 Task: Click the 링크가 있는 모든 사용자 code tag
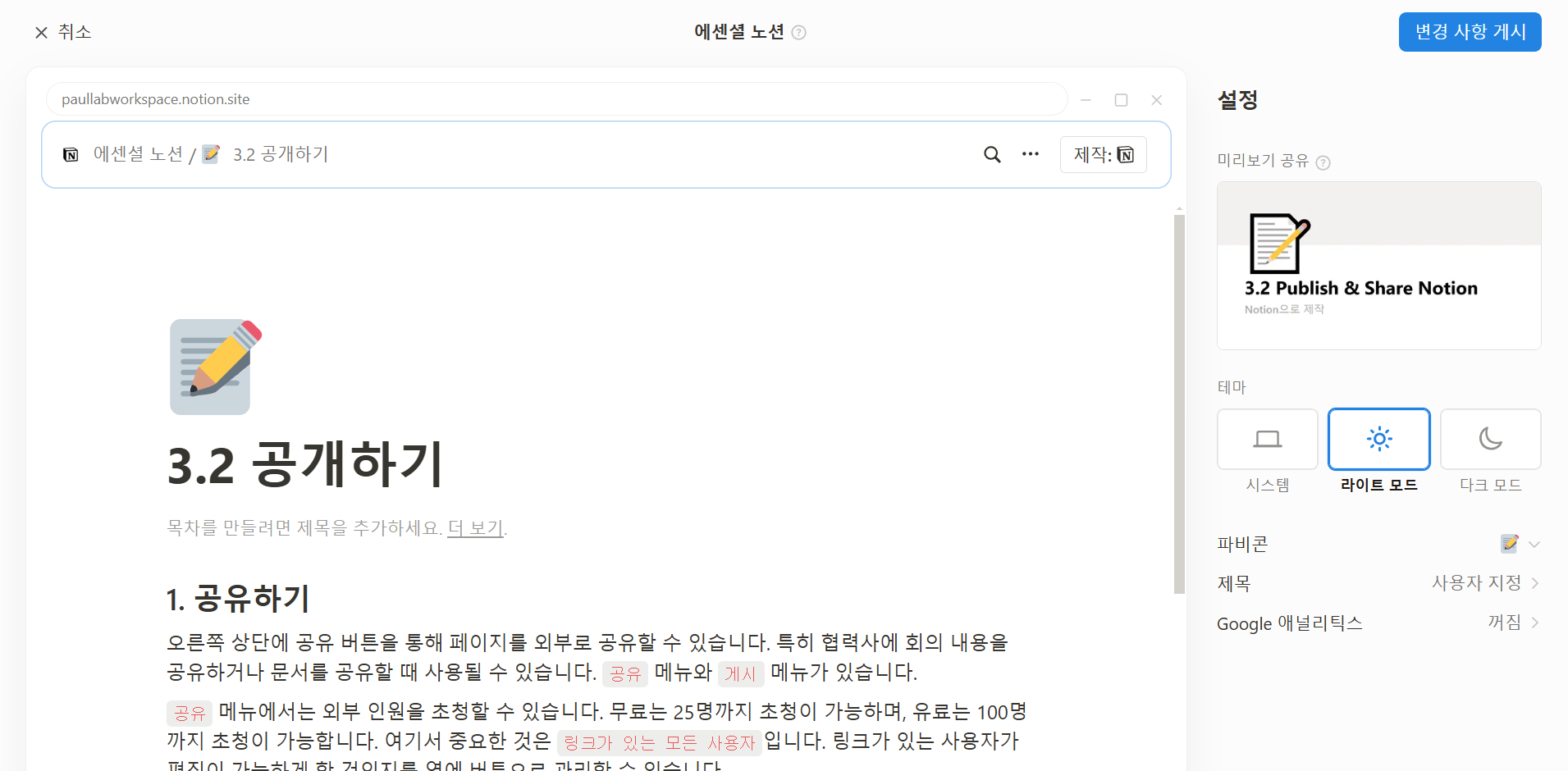(x=659, y=743)
